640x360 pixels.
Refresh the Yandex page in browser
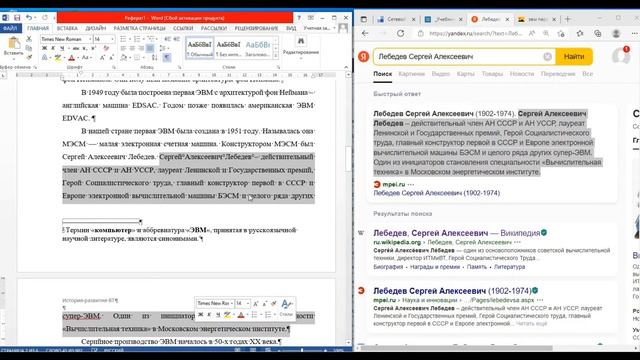tap(400, 33)
